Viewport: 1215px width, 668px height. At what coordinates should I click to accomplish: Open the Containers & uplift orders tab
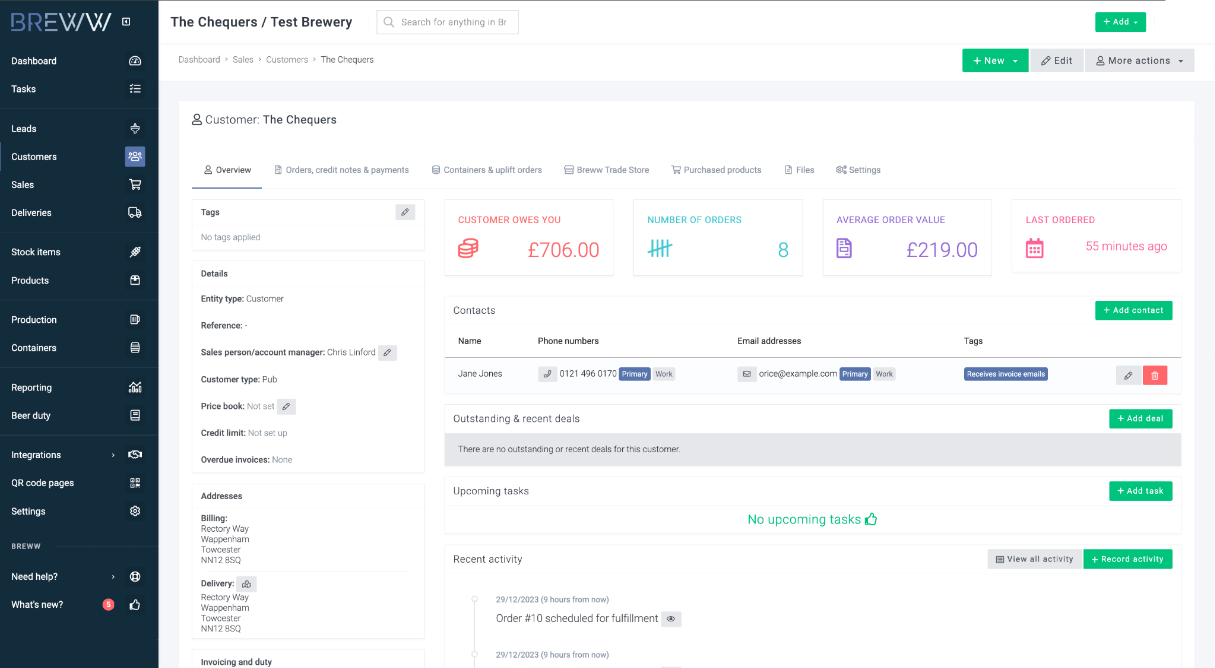point(486,170)
